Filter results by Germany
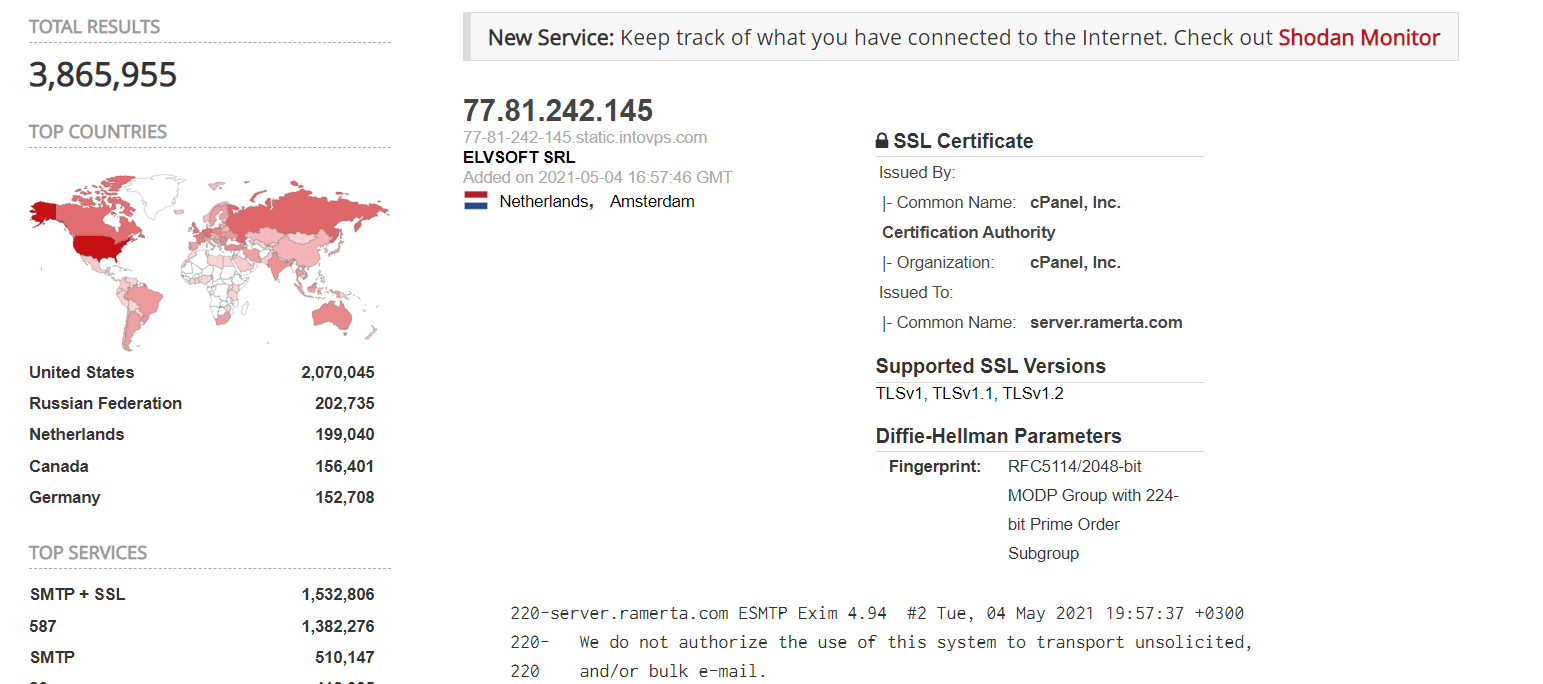The image size is (1543, 684). pyautogui.click(x=65, y=497)
